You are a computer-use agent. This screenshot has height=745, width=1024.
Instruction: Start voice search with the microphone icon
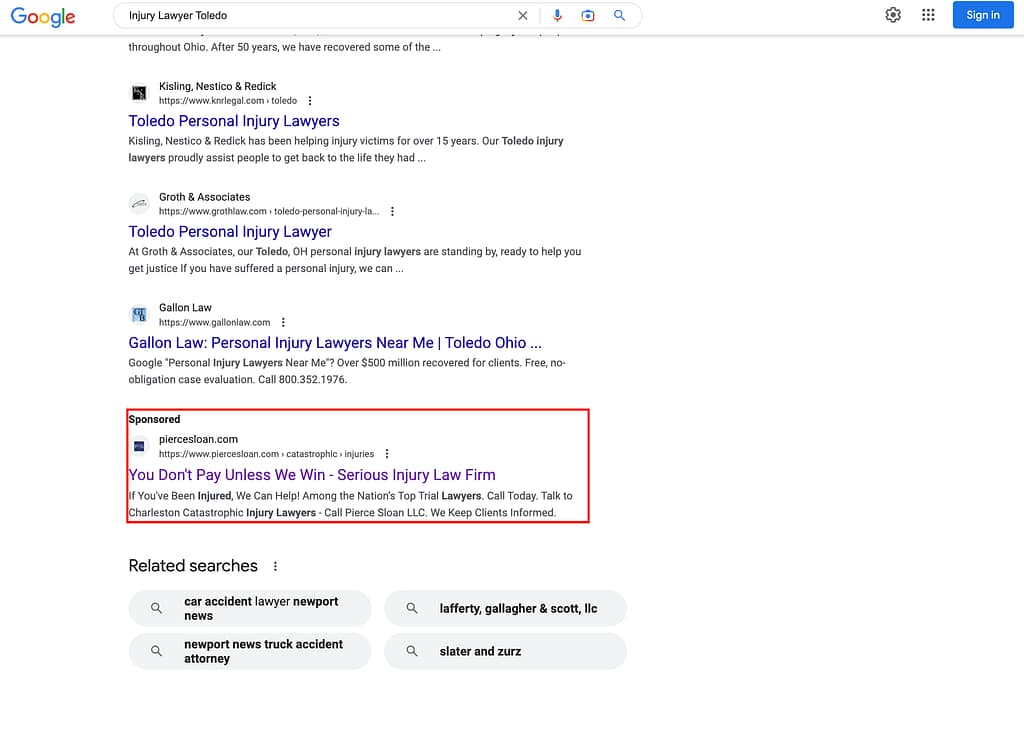557,16
